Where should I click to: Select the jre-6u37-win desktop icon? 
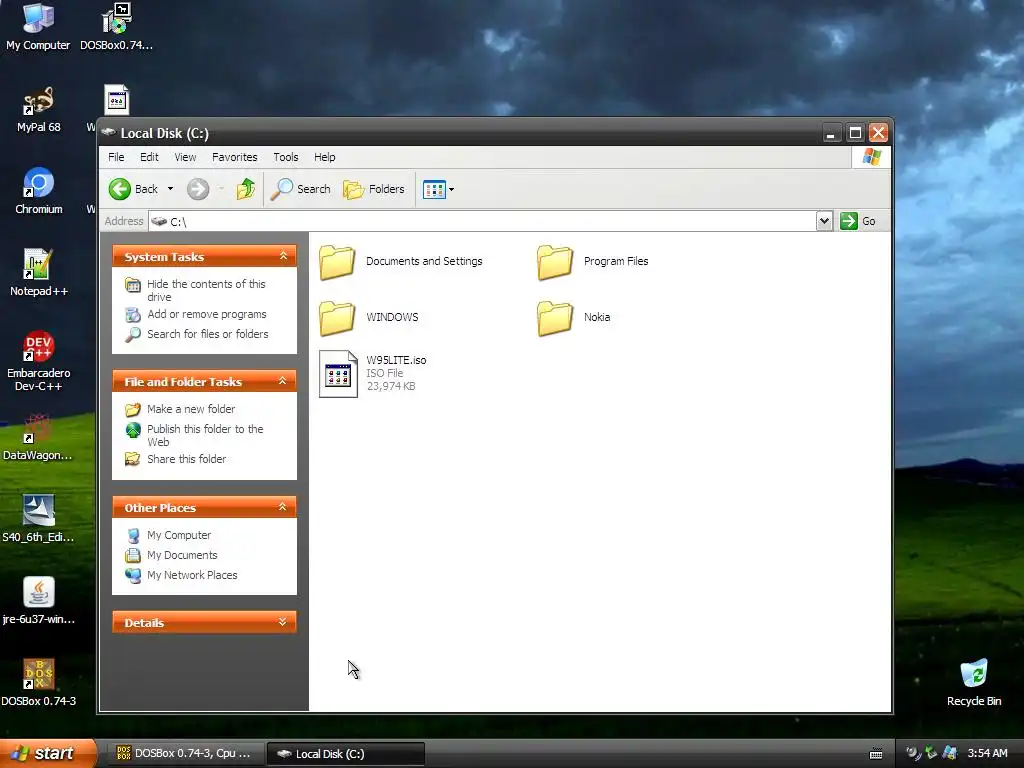(x=39, y=601)
